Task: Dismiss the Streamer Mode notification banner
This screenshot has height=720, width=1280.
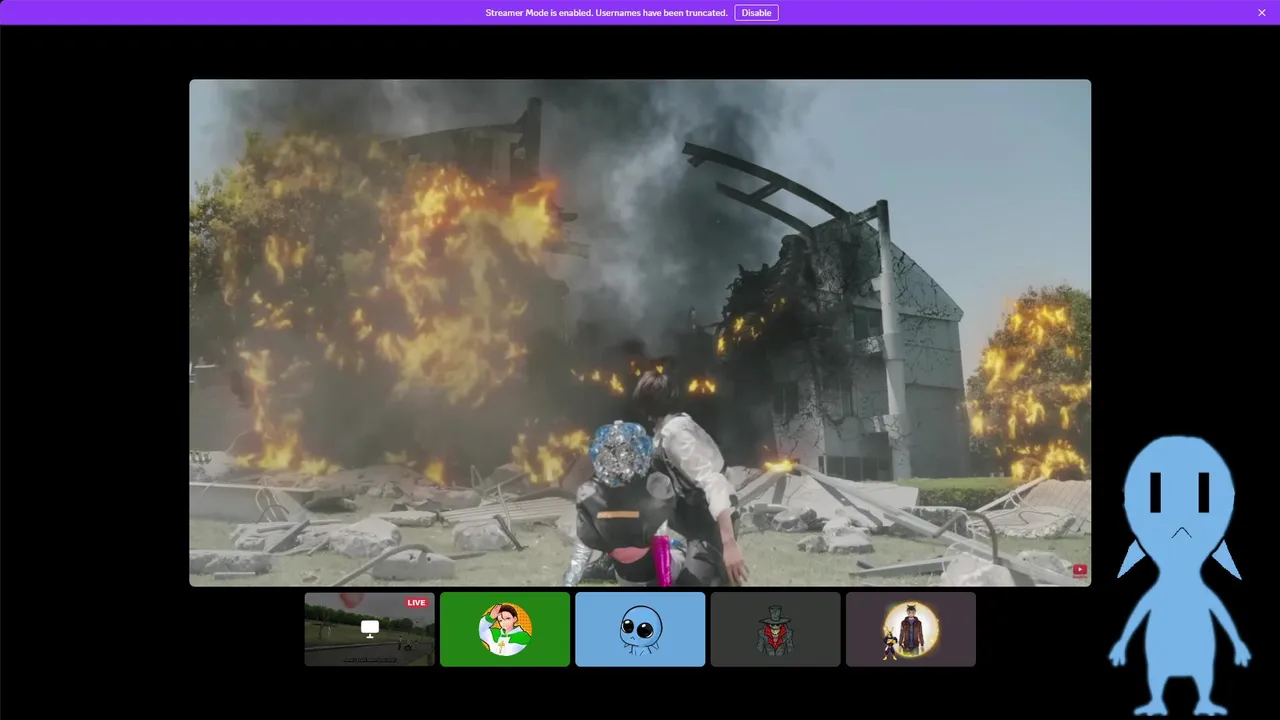Action: click(1262, 13)
